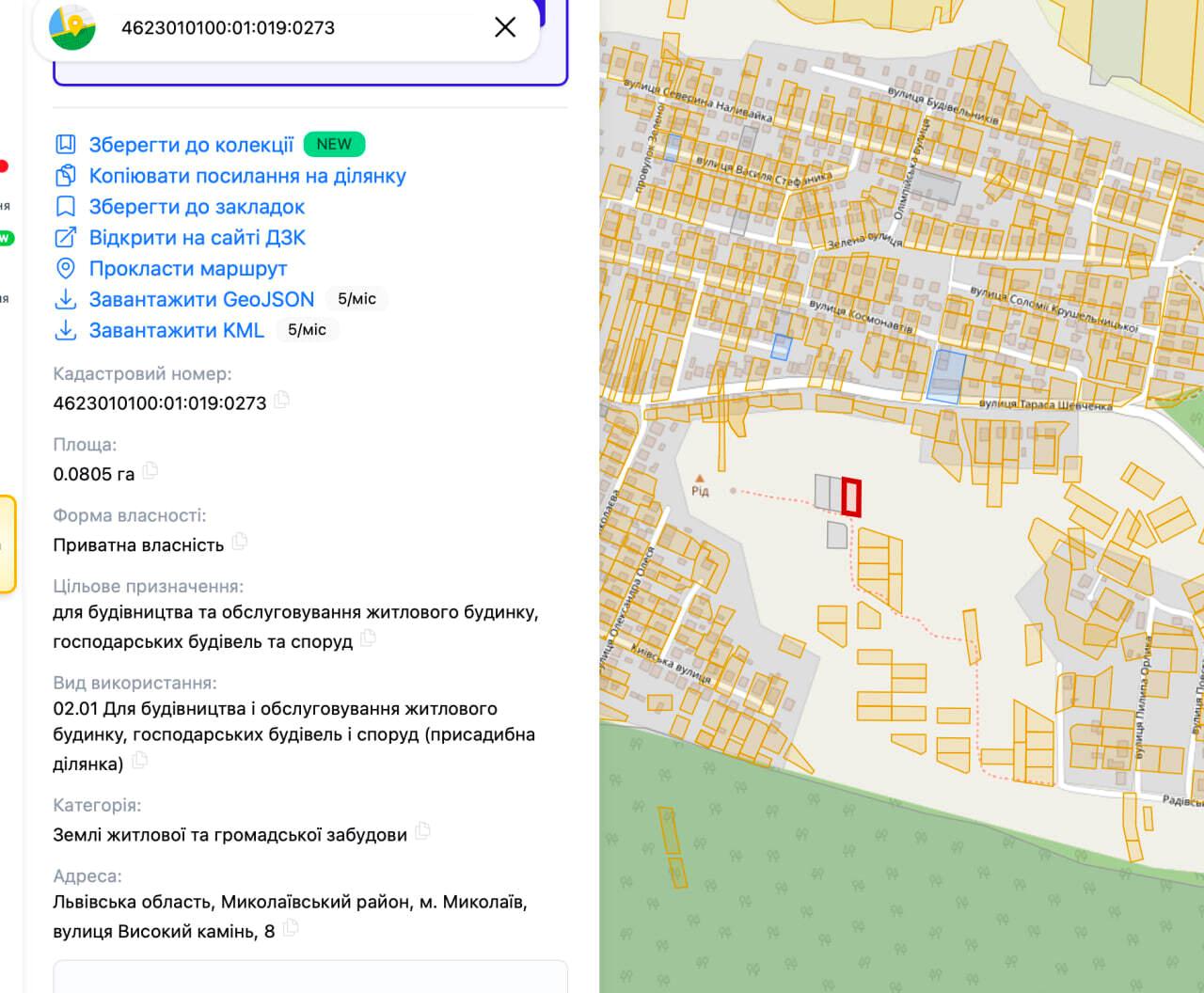
Task: Click the GeoJSON download icon
Action: pyautogui.click(x=66, y=300)
